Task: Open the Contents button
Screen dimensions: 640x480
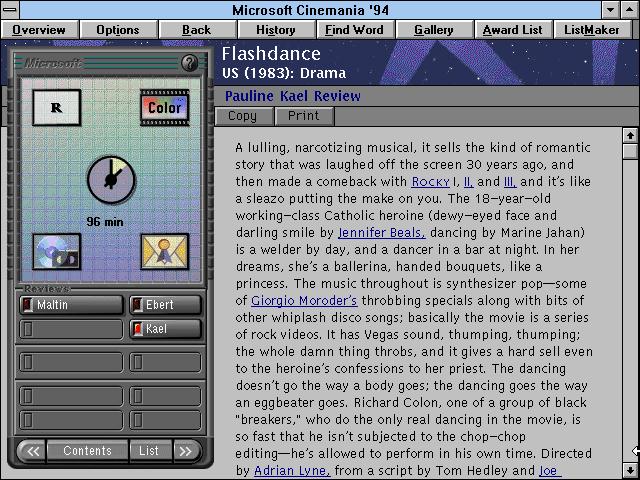Action: coord(87,451)
